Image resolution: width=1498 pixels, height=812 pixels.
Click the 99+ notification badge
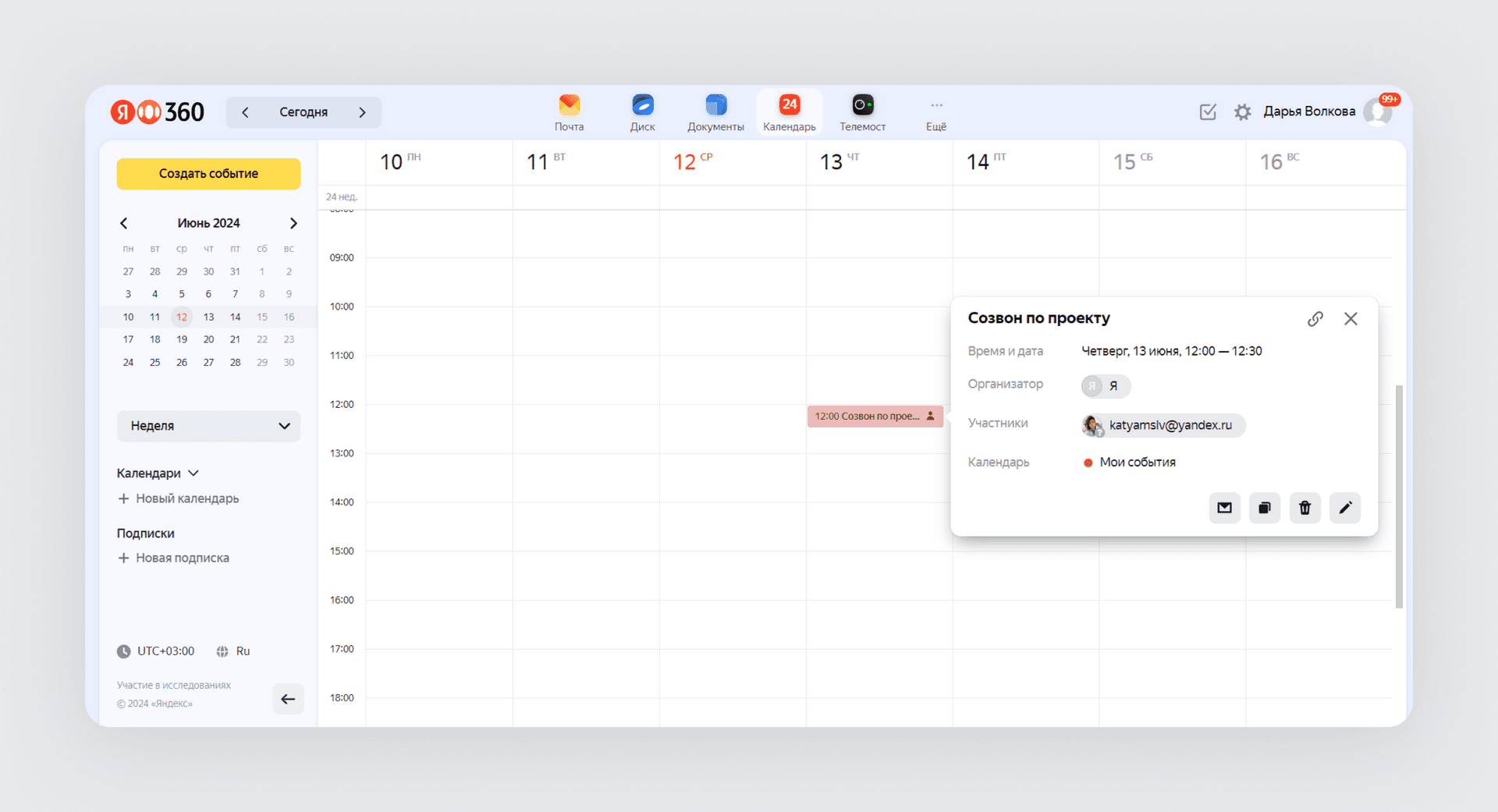click(x=1390, y=99)
